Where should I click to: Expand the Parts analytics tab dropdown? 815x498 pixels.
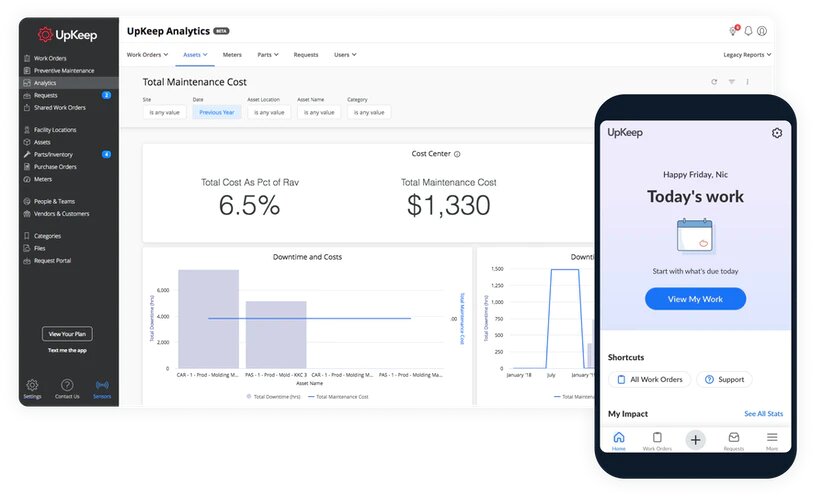pos(268,55)
